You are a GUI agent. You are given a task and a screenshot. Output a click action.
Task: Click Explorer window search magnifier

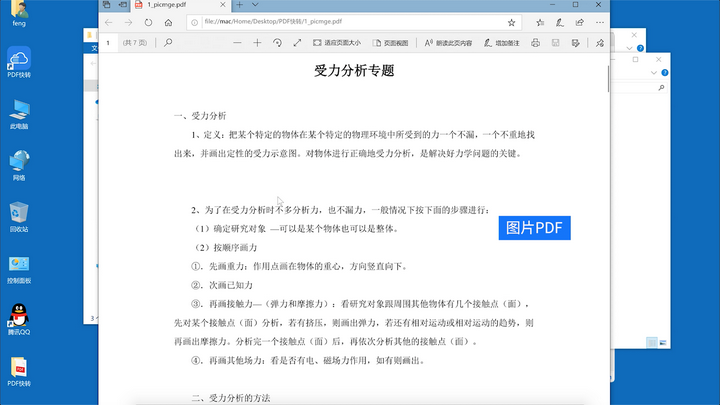(661, 87)
